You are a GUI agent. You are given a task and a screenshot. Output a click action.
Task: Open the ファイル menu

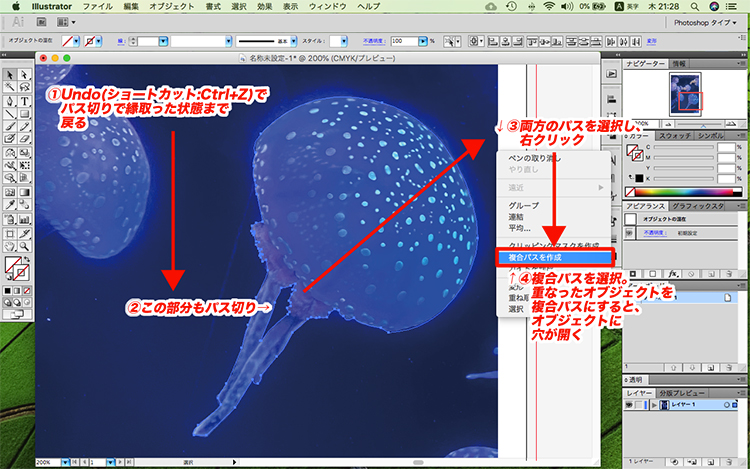point(98,7)
